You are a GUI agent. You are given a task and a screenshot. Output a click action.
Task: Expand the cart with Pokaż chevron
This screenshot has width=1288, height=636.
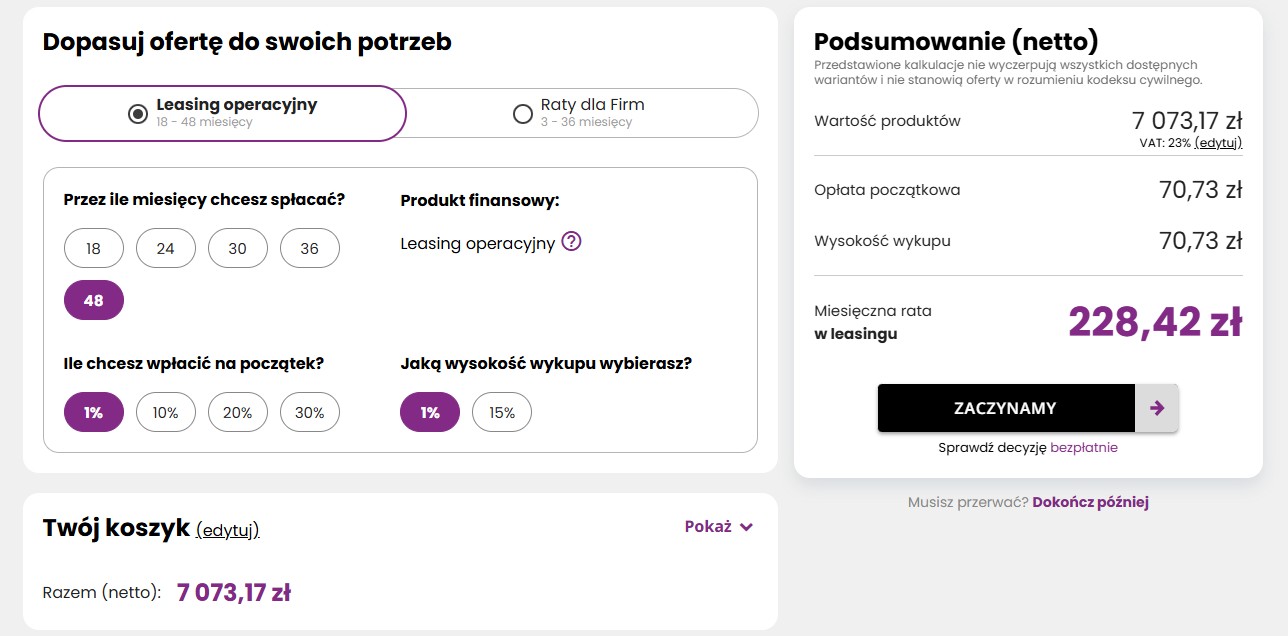click(719, 527)
